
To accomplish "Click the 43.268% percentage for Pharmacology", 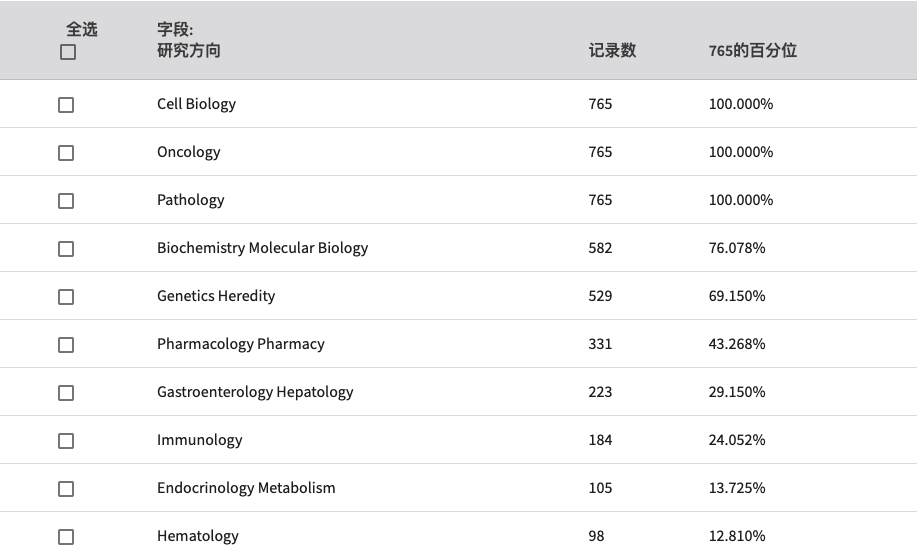I will tap(737, 344).
